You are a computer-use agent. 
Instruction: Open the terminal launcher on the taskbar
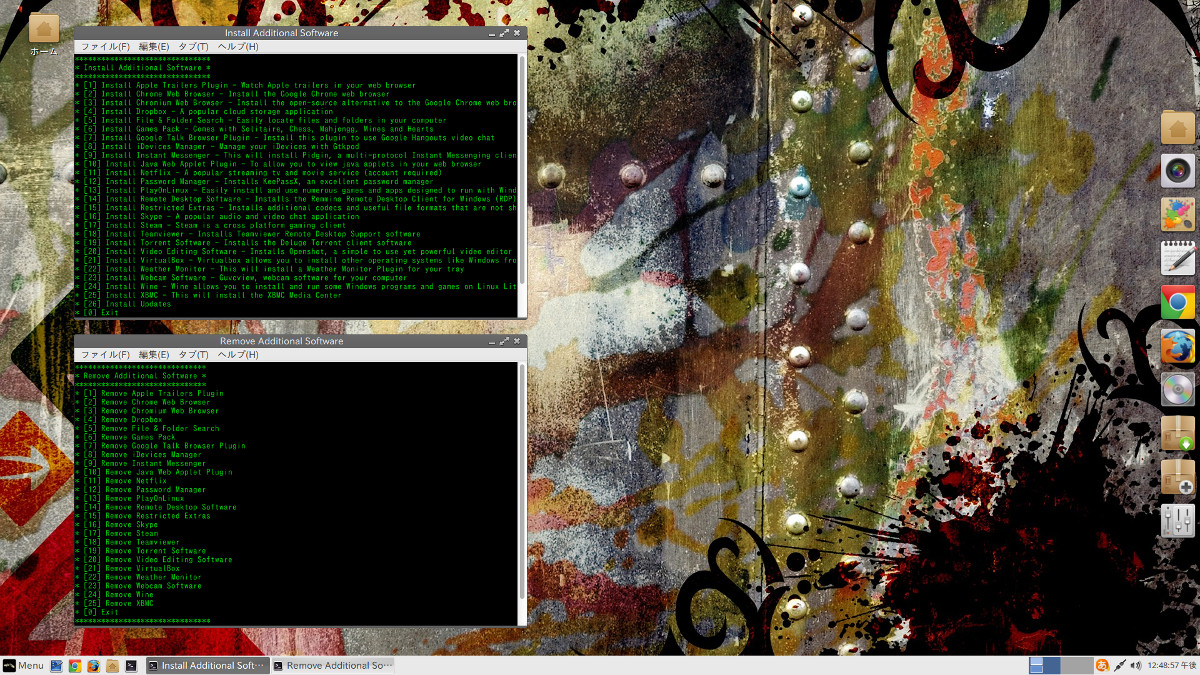(x=131, y=665)
